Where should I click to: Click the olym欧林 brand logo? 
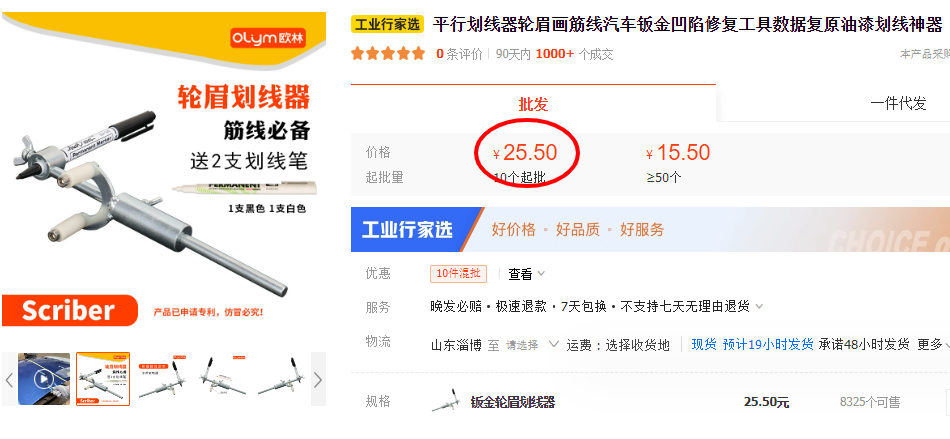[268, 39]
